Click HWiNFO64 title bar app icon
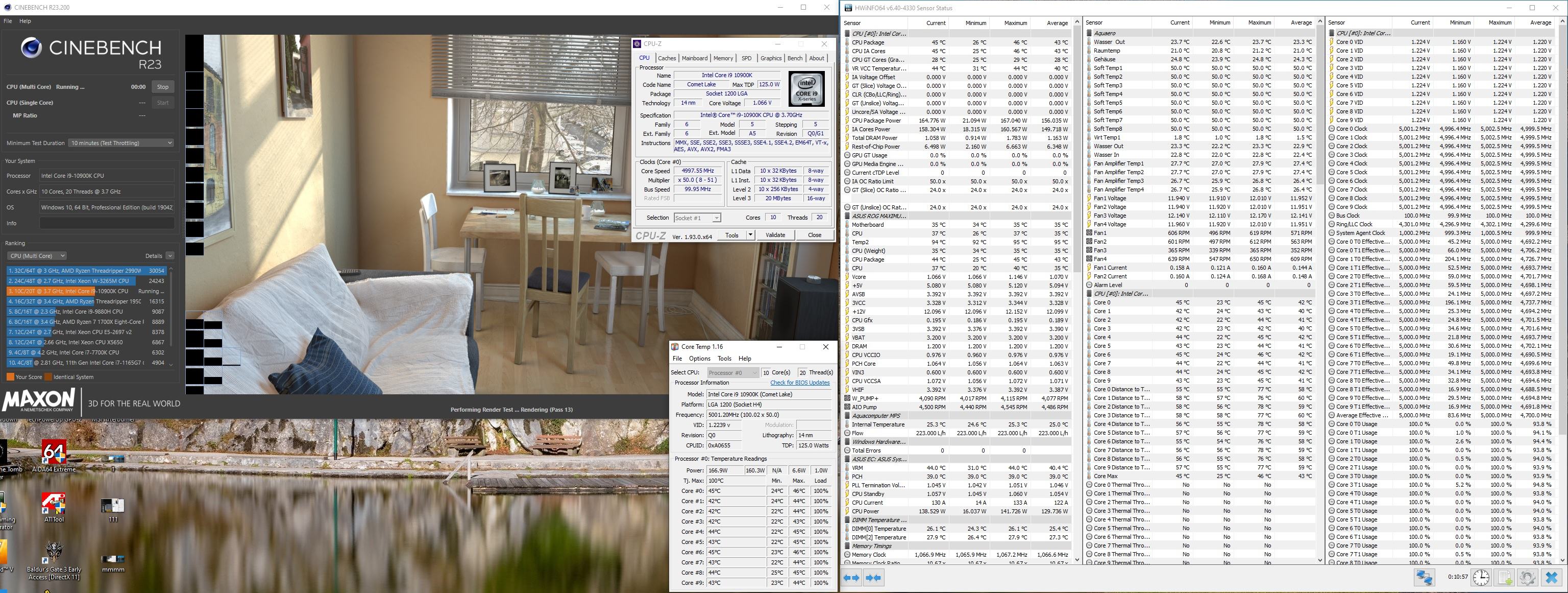Viewport: 1568px width, 593px height. pos(848,8)
